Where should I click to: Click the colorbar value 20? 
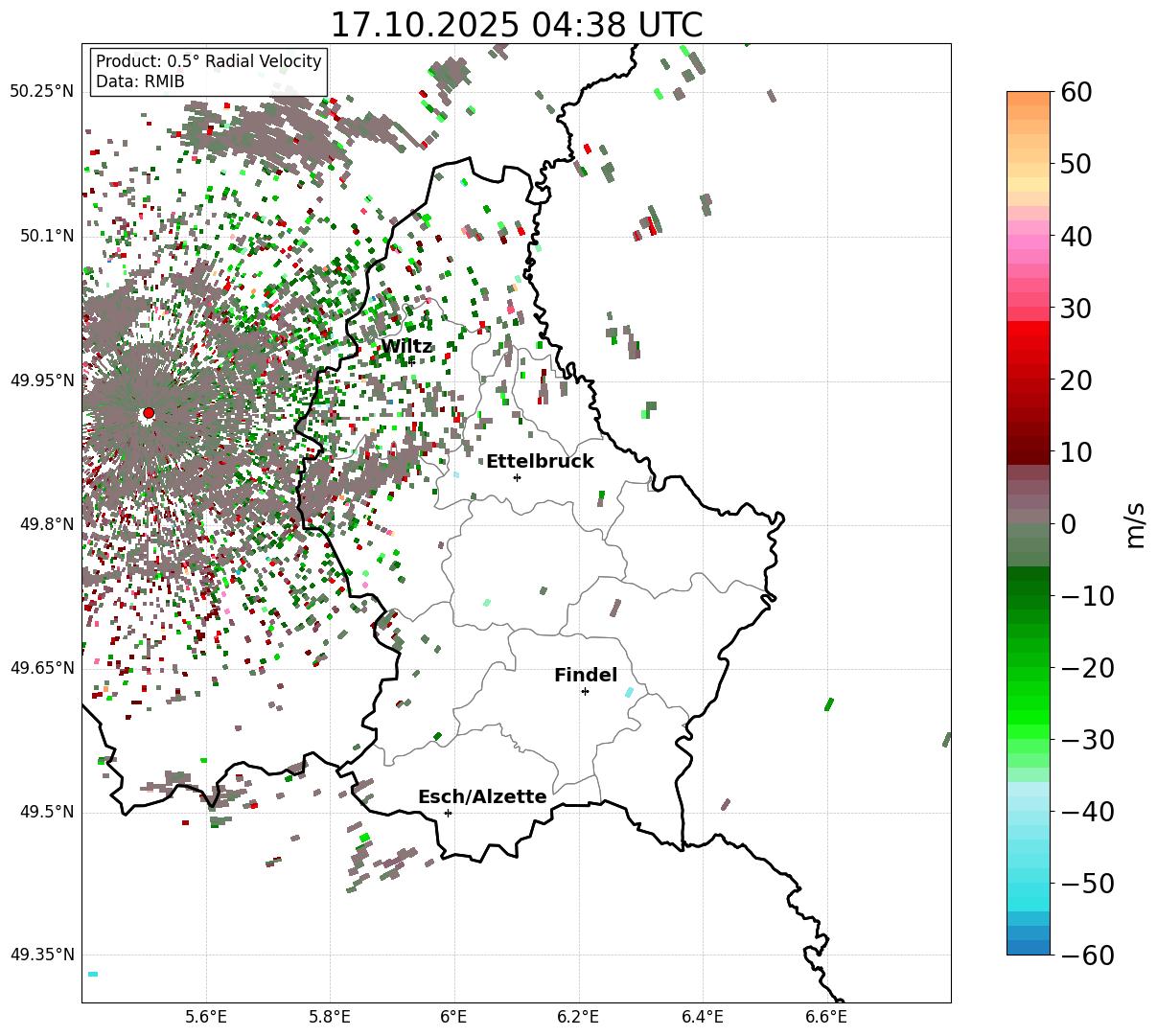click(x=1076, y=380)
